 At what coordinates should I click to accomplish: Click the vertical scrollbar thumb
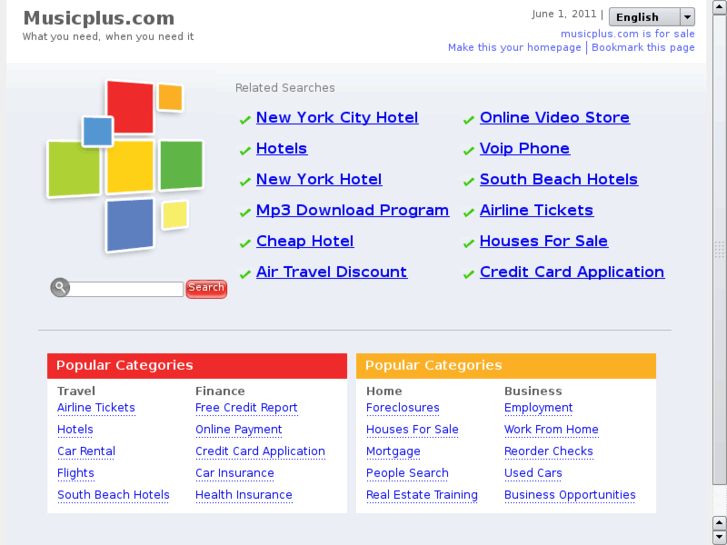pyautogui.click(x=719, y=250)
